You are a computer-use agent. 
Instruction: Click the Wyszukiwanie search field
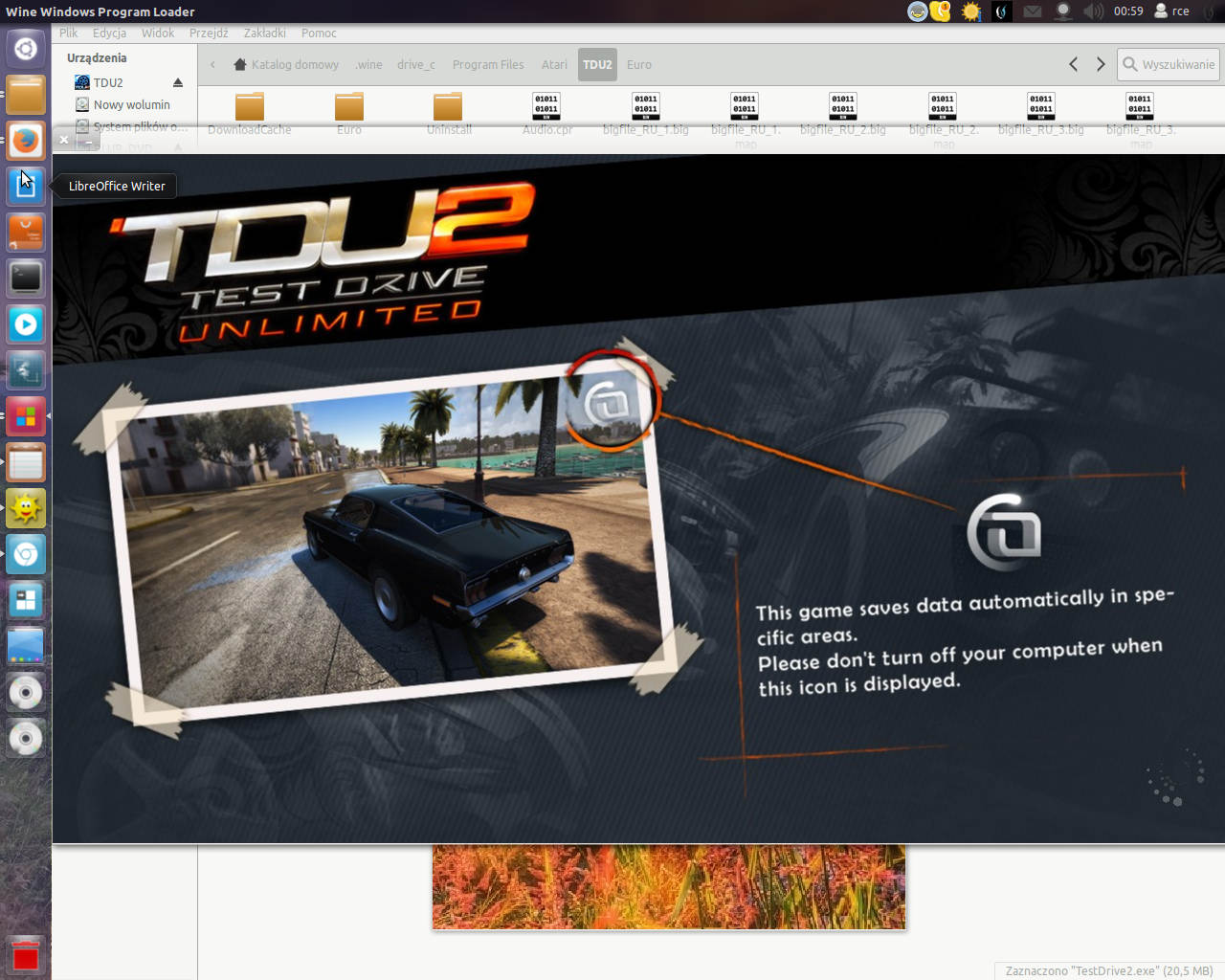1169,64
